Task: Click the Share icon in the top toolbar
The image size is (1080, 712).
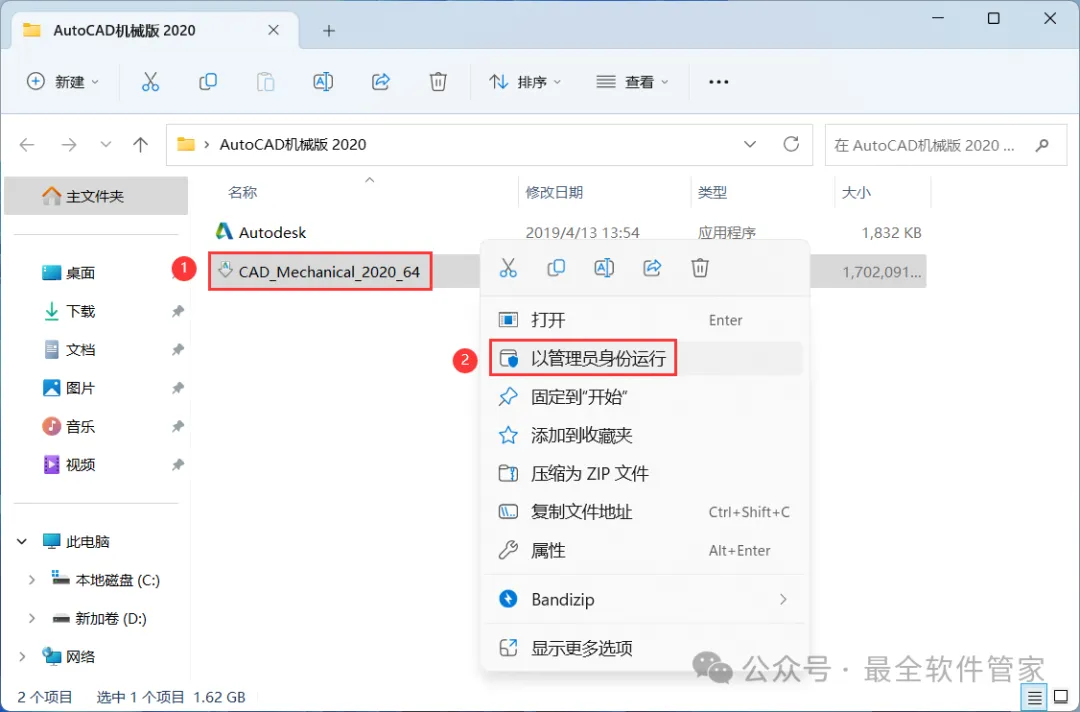Action: pyautogui.click(x=380, y=82)
